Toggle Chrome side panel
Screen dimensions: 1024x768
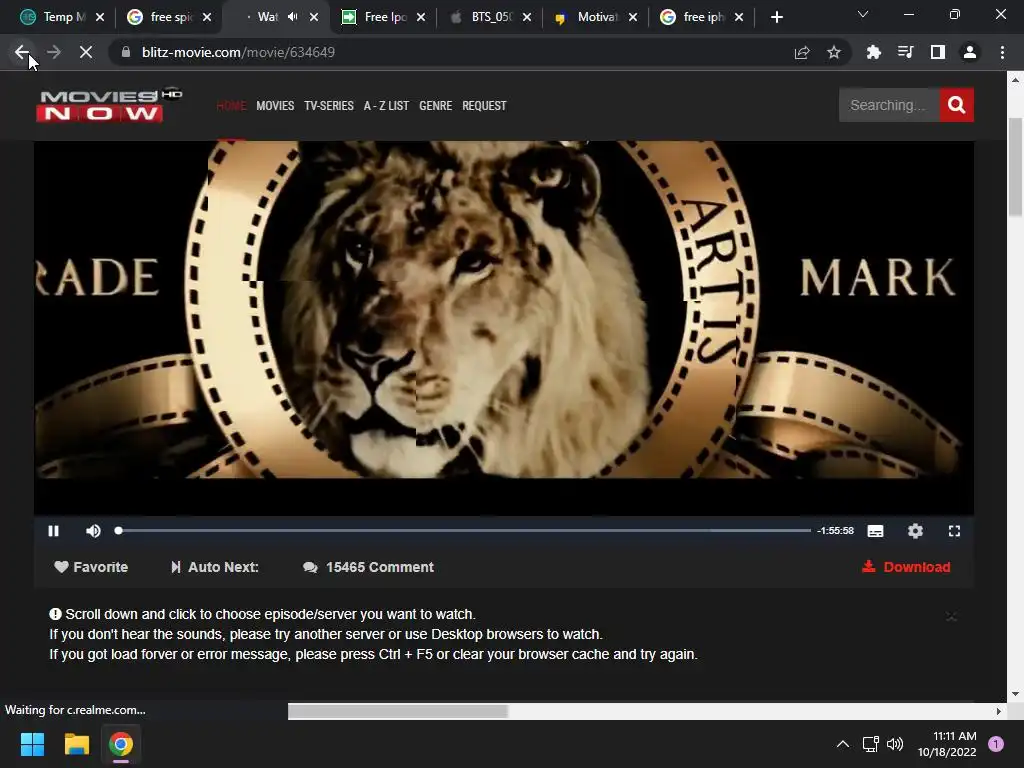pos(938,52)
